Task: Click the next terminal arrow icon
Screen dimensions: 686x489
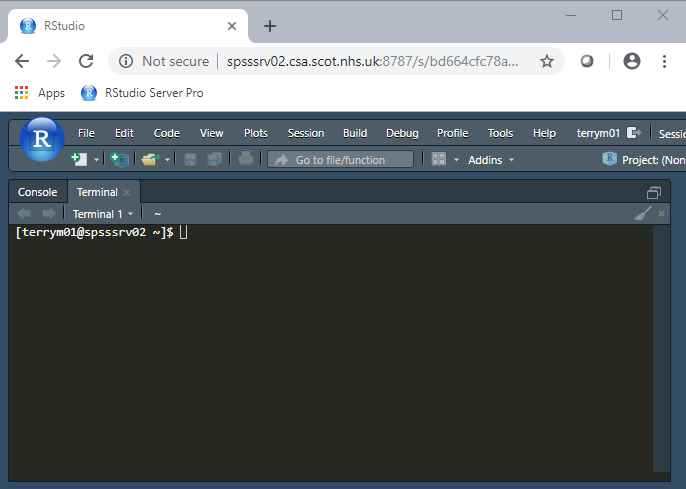Action: tap(49, 213)
